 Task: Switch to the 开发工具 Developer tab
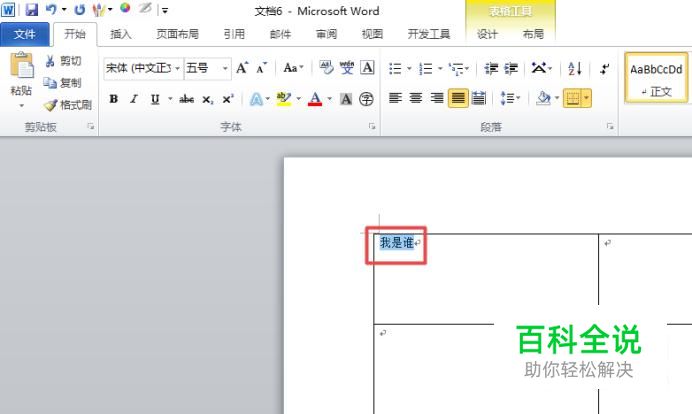[429, 34]
